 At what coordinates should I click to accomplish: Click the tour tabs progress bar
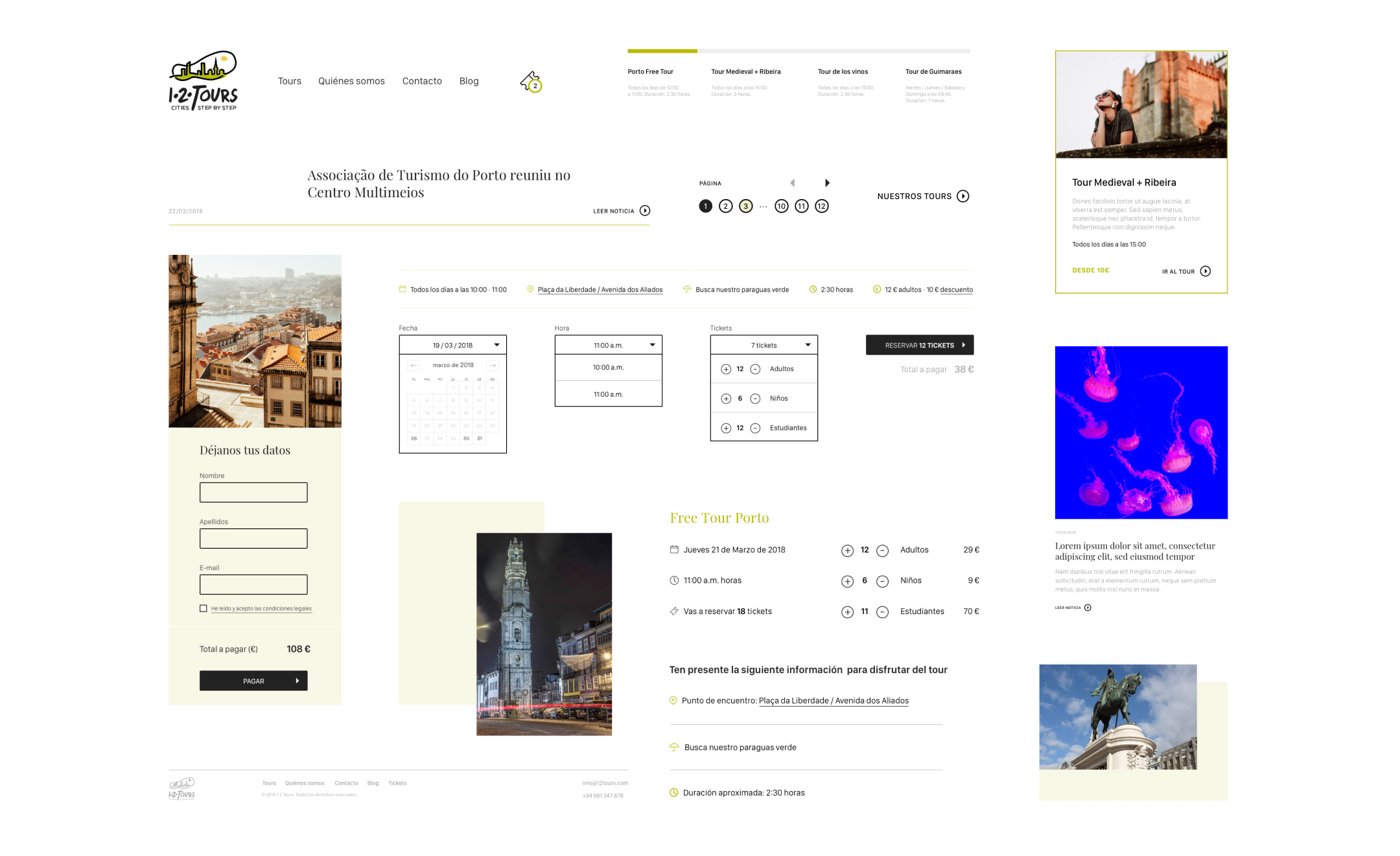point(799,51)
